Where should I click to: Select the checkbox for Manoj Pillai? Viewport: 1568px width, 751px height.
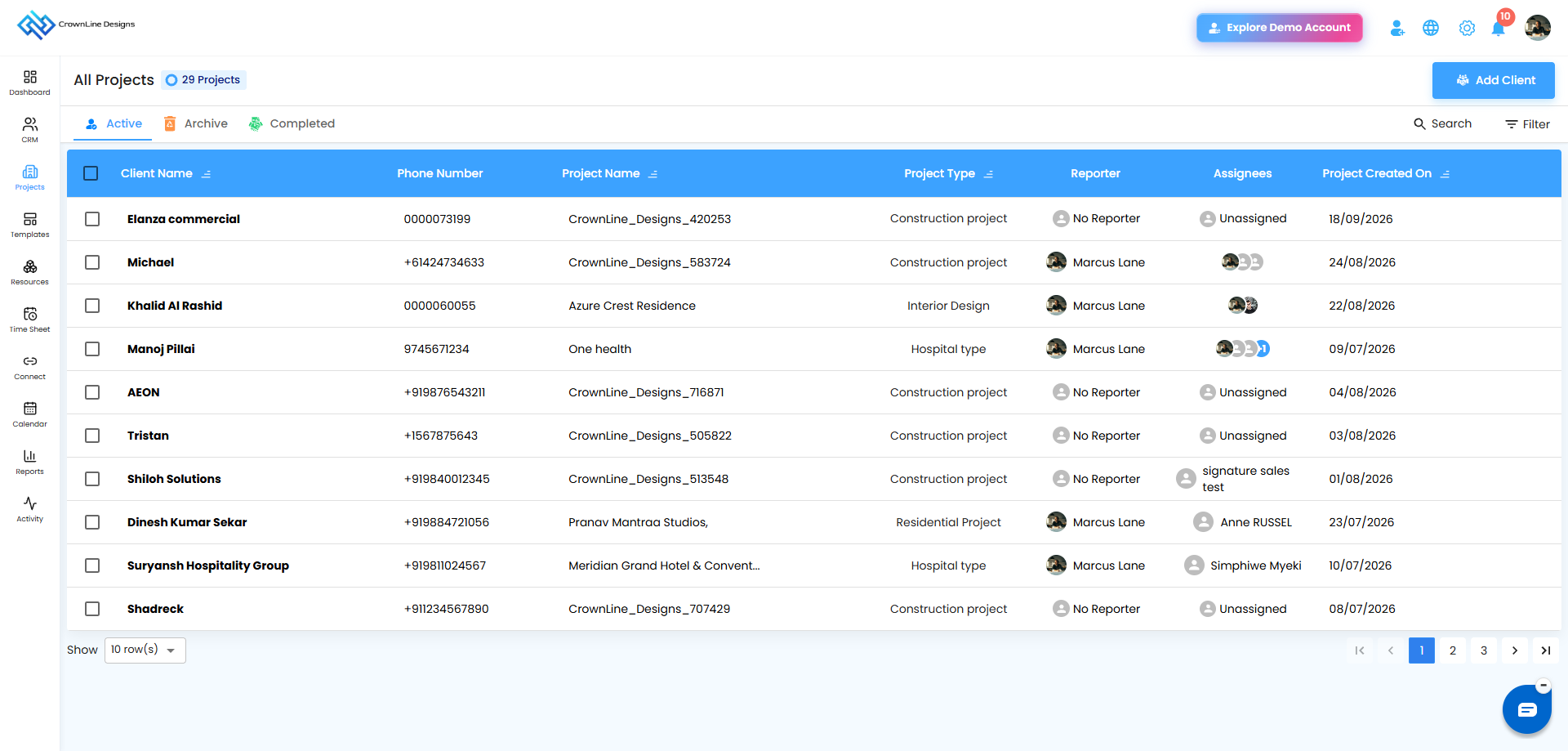point(92,349)
